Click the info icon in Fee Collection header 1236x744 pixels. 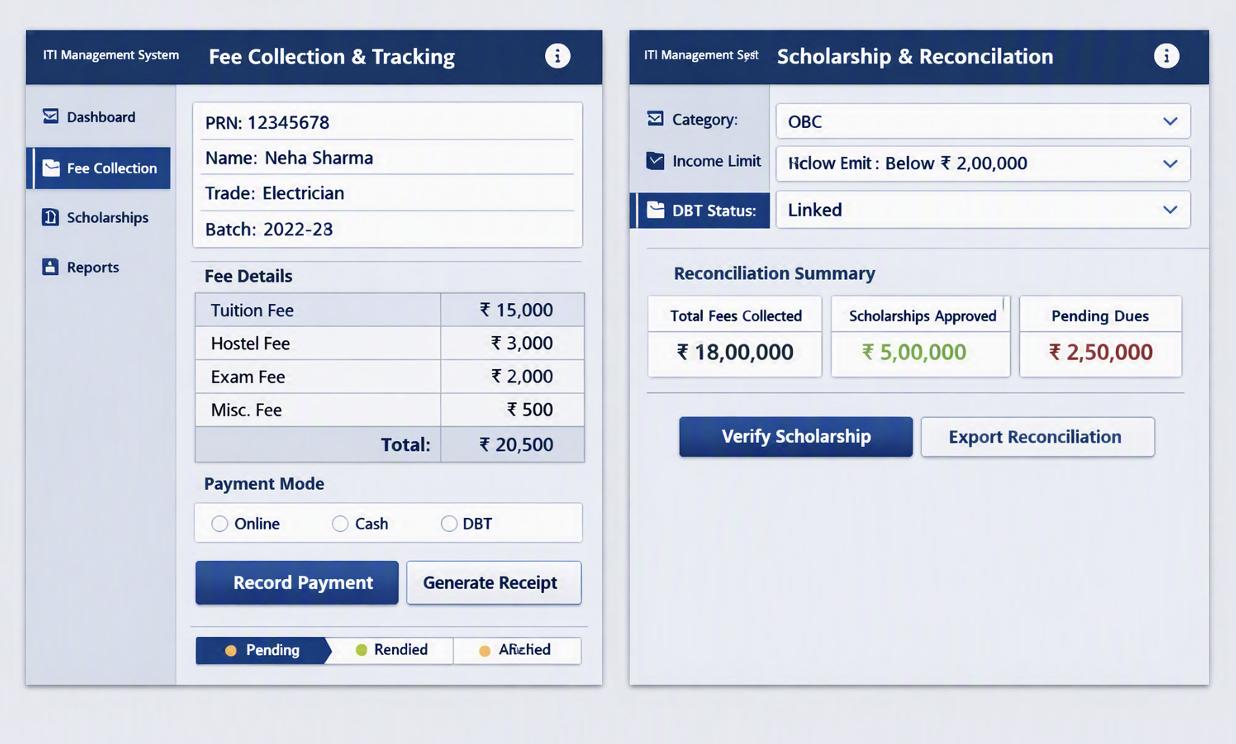tap(558, 56)
